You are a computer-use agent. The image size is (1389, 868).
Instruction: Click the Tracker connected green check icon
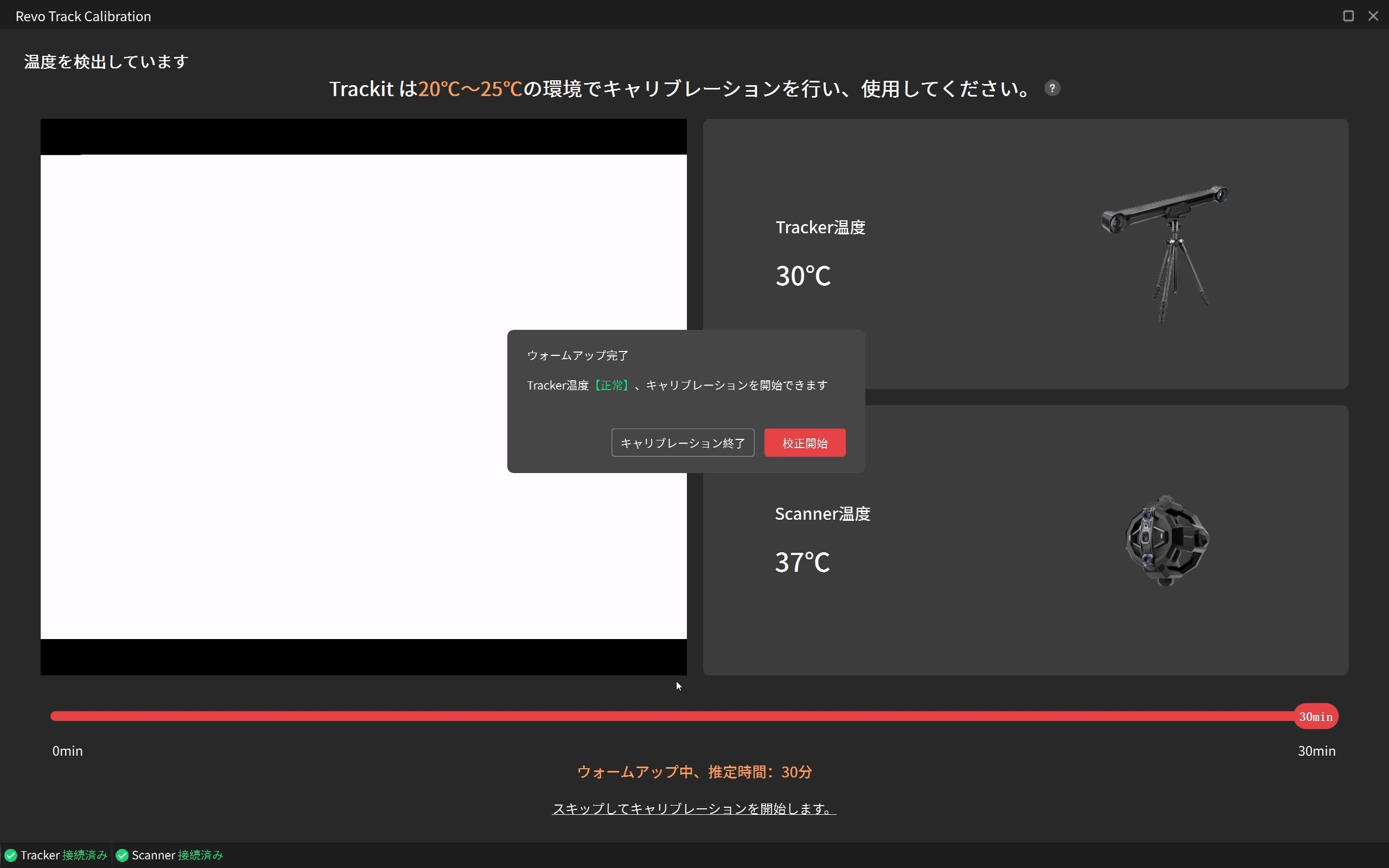(10, 856)
